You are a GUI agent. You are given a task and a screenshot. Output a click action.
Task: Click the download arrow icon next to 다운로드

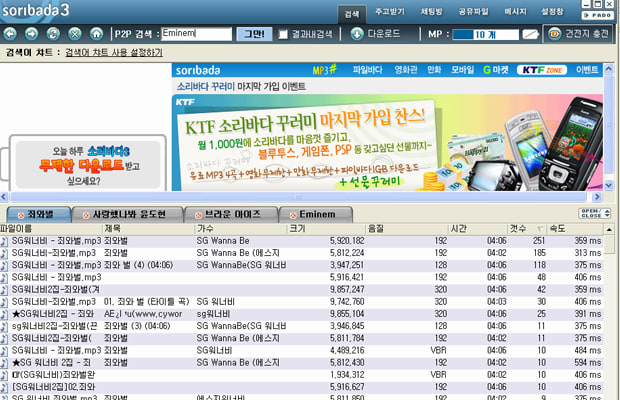pyautogui.click(x=357, y=34)
